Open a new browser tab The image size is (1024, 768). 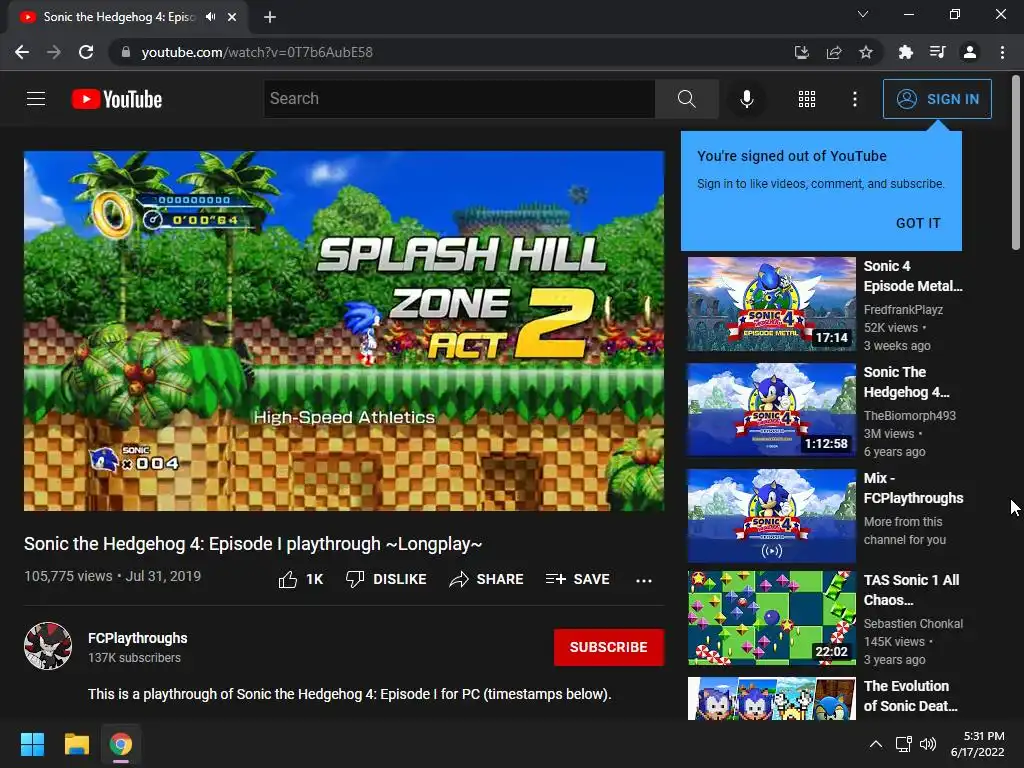[270, 17]
